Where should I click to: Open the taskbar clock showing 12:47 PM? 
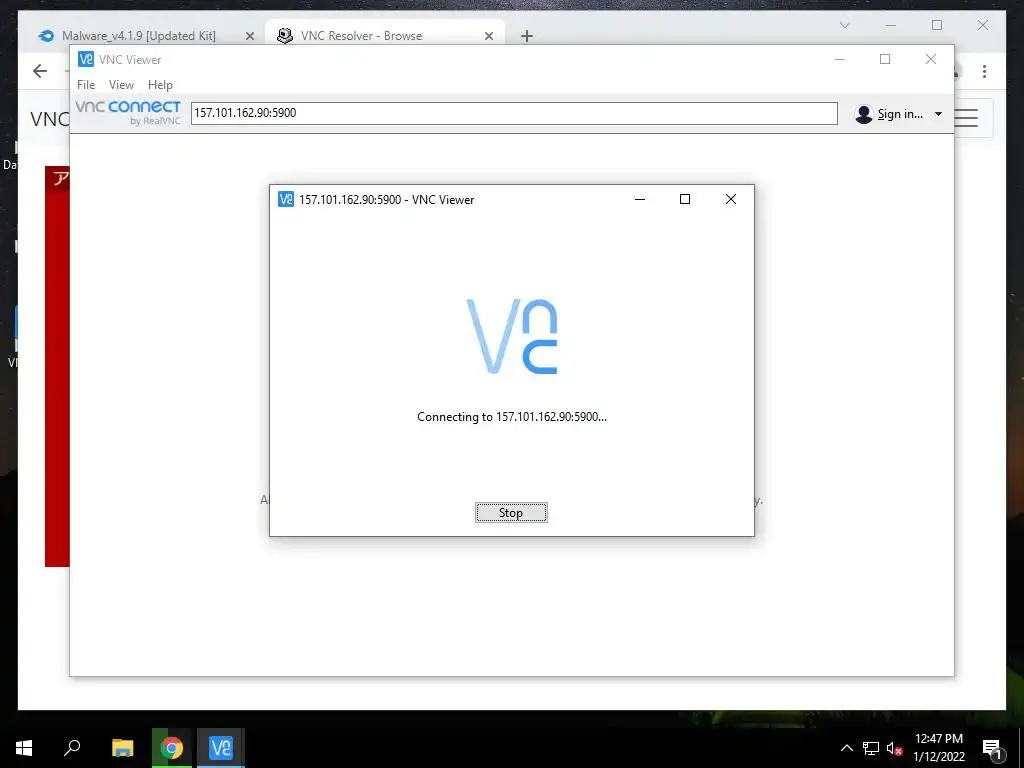click(x=938, y=748)
